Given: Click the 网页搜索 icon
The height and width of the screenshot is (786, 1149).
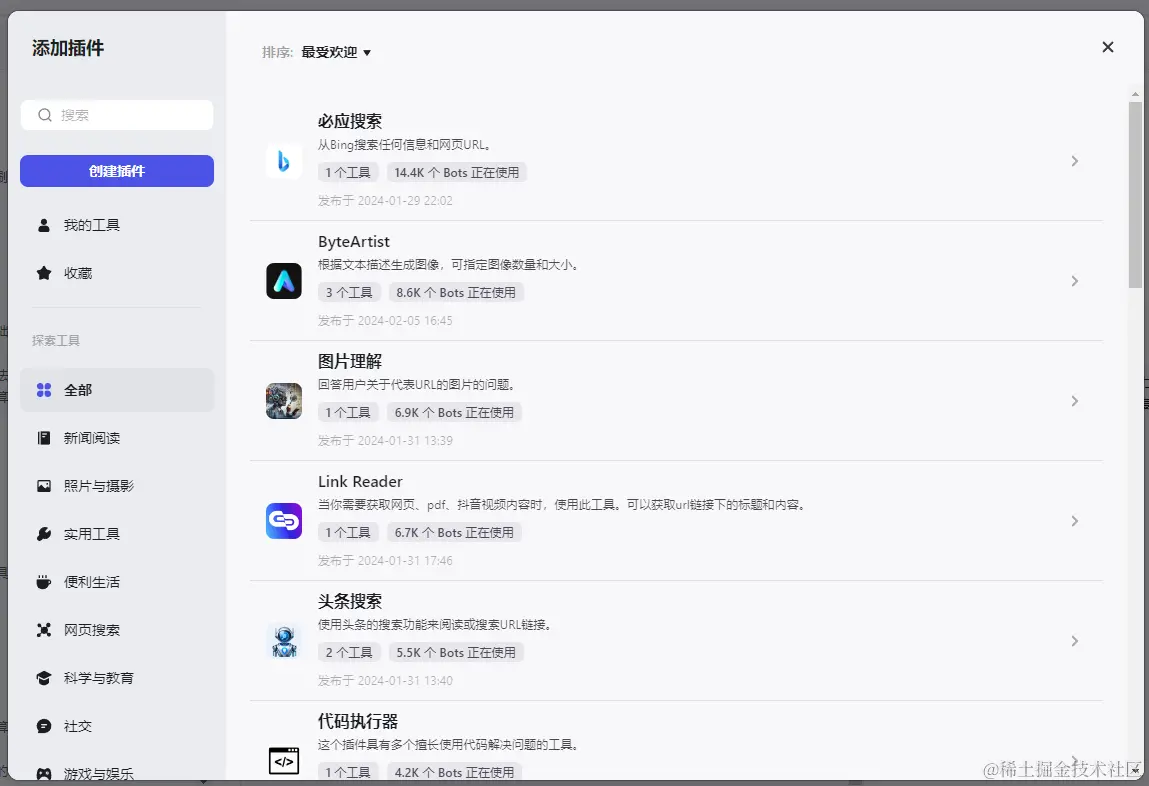Looking at the screenshot, I should pyautogui.click(x=44, y=630).
